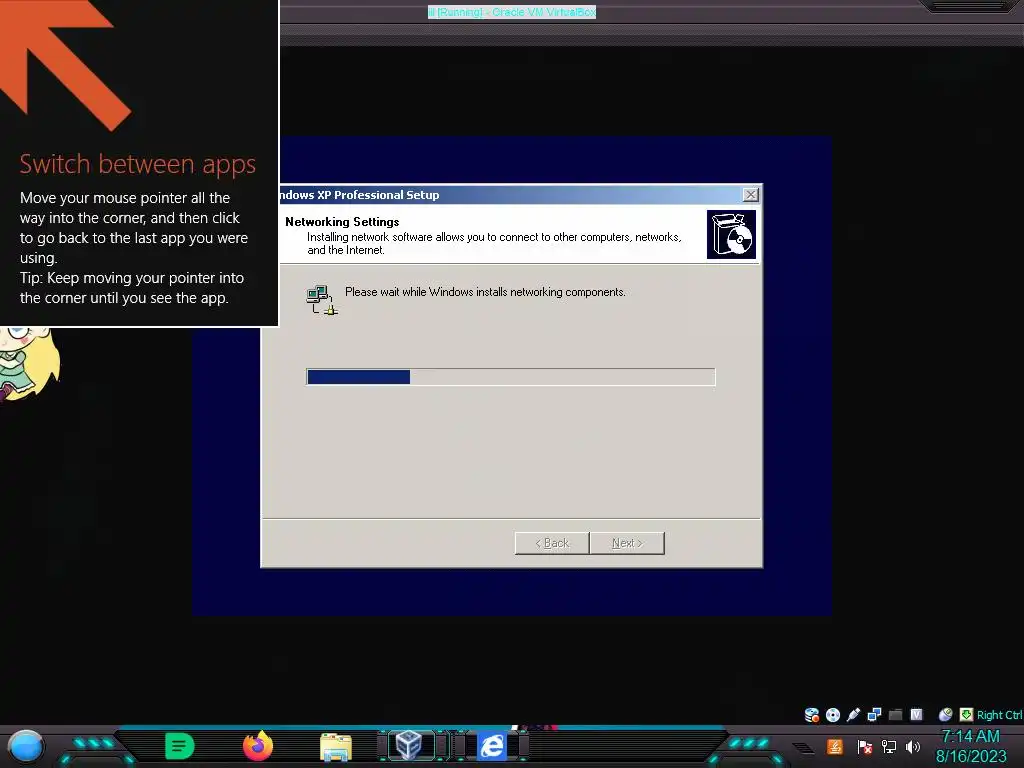Open Internet Explorer from the taskbar
This screenshot has width=1024, height=768.
[492, 746]
